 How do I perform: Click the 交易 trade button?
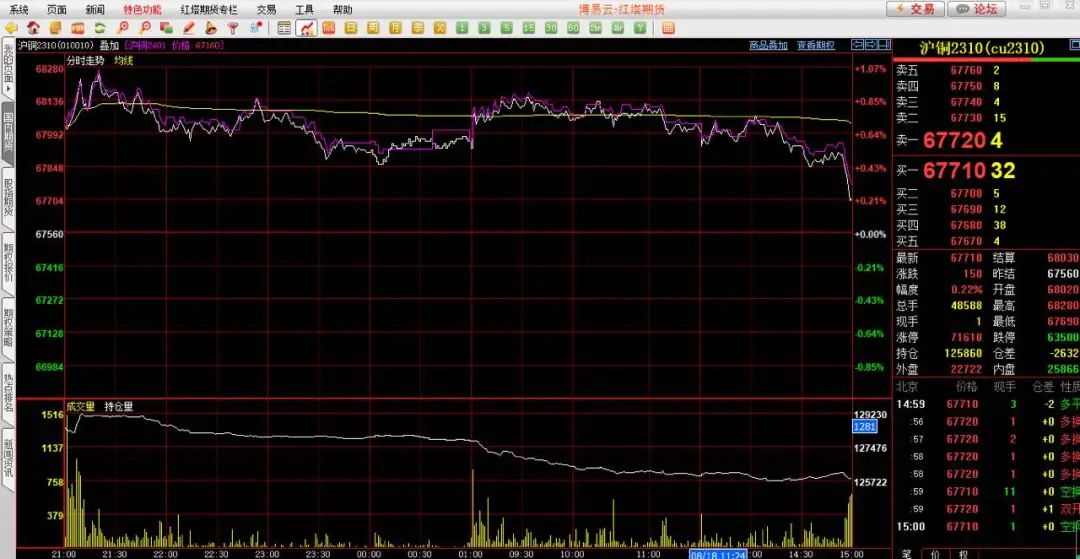point(914,9)
